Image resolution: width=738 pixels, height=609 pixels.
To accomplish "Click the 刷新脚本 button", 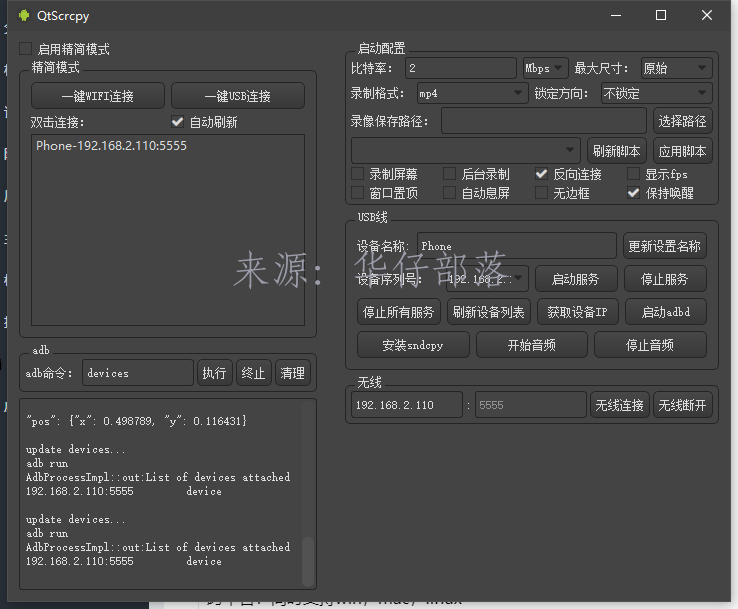I will point(617,151).
